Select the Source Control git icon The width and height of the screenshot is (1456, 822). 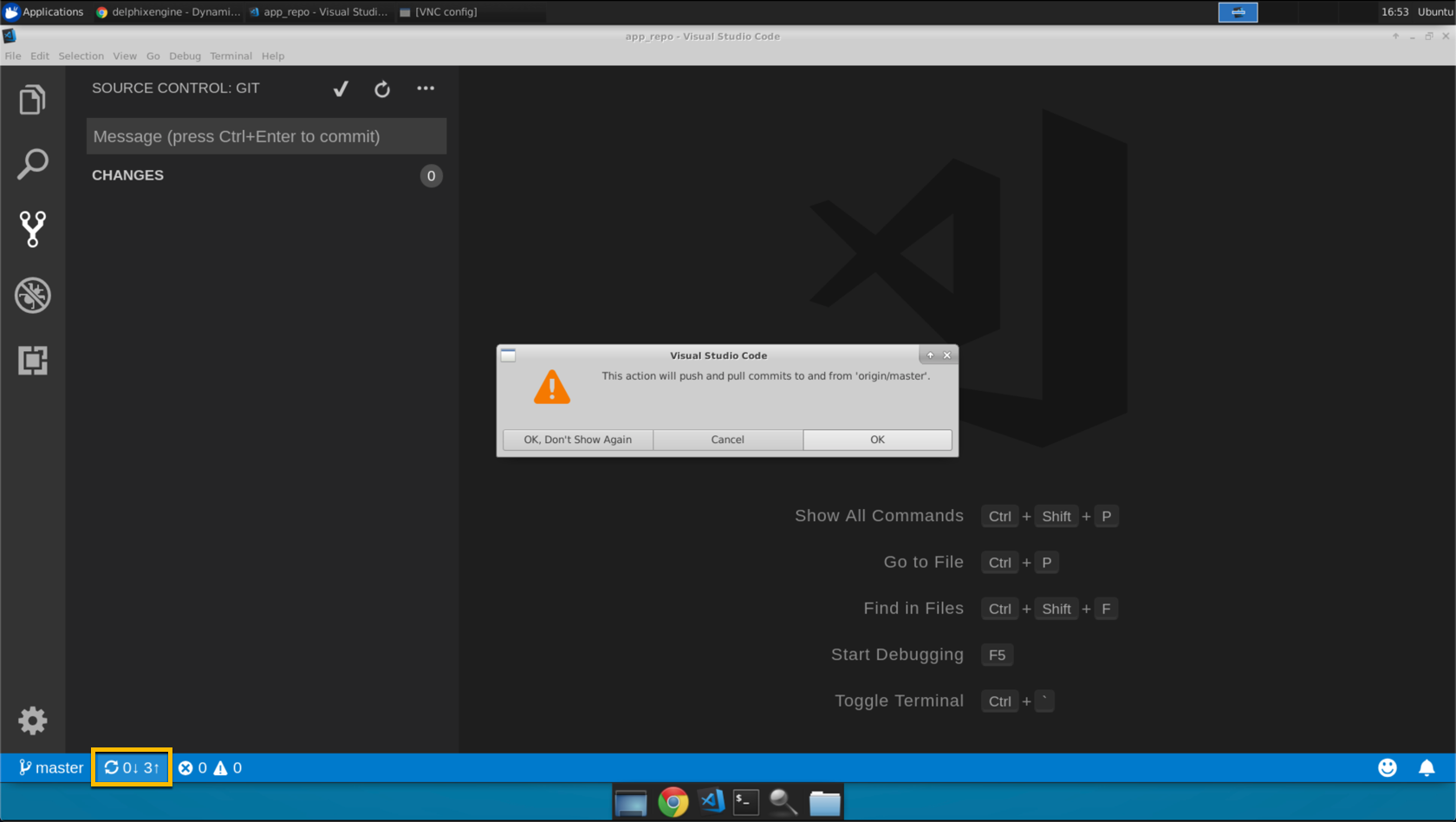[x=32, y=229]
